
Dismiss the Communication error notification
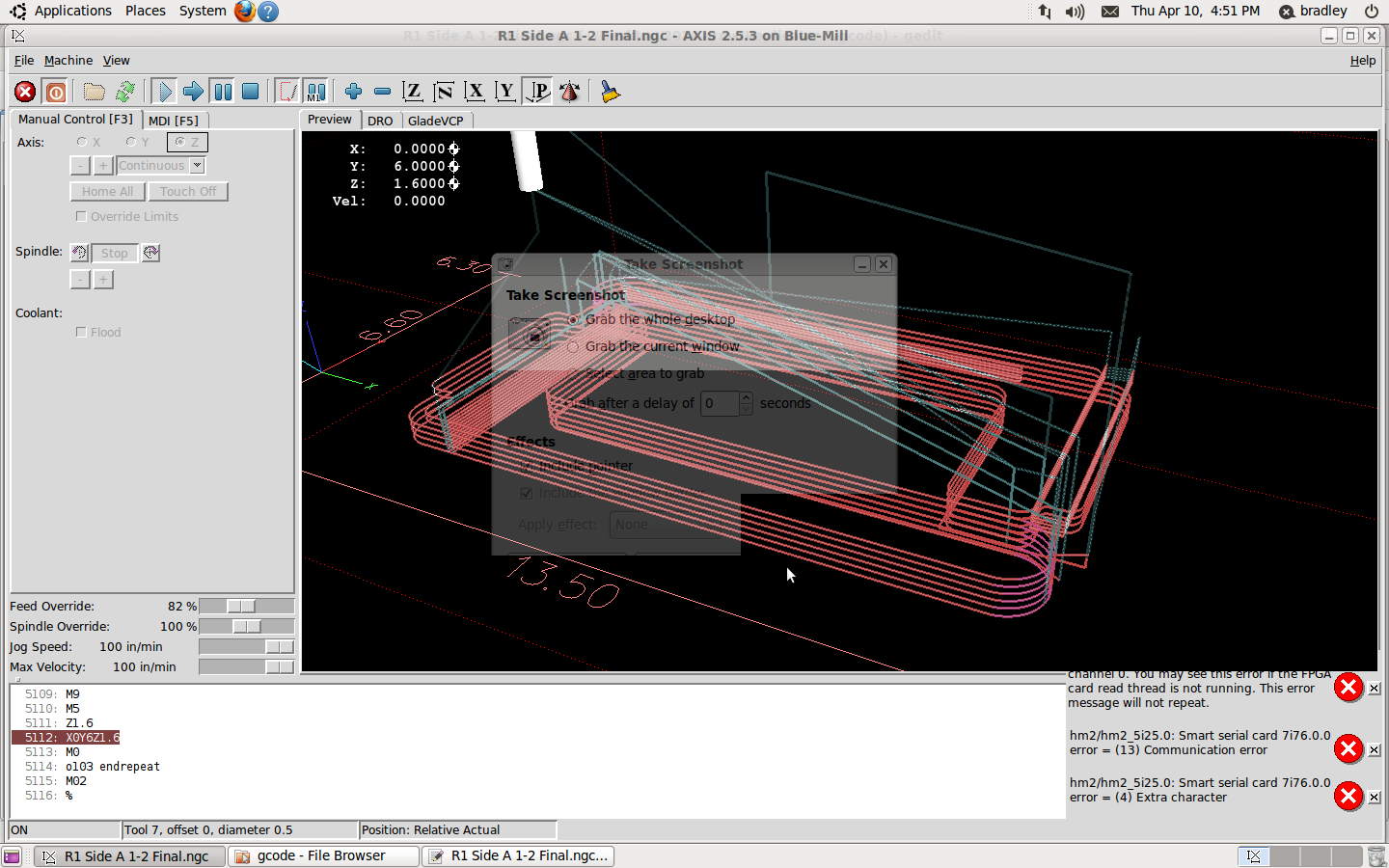point(1375,749)
